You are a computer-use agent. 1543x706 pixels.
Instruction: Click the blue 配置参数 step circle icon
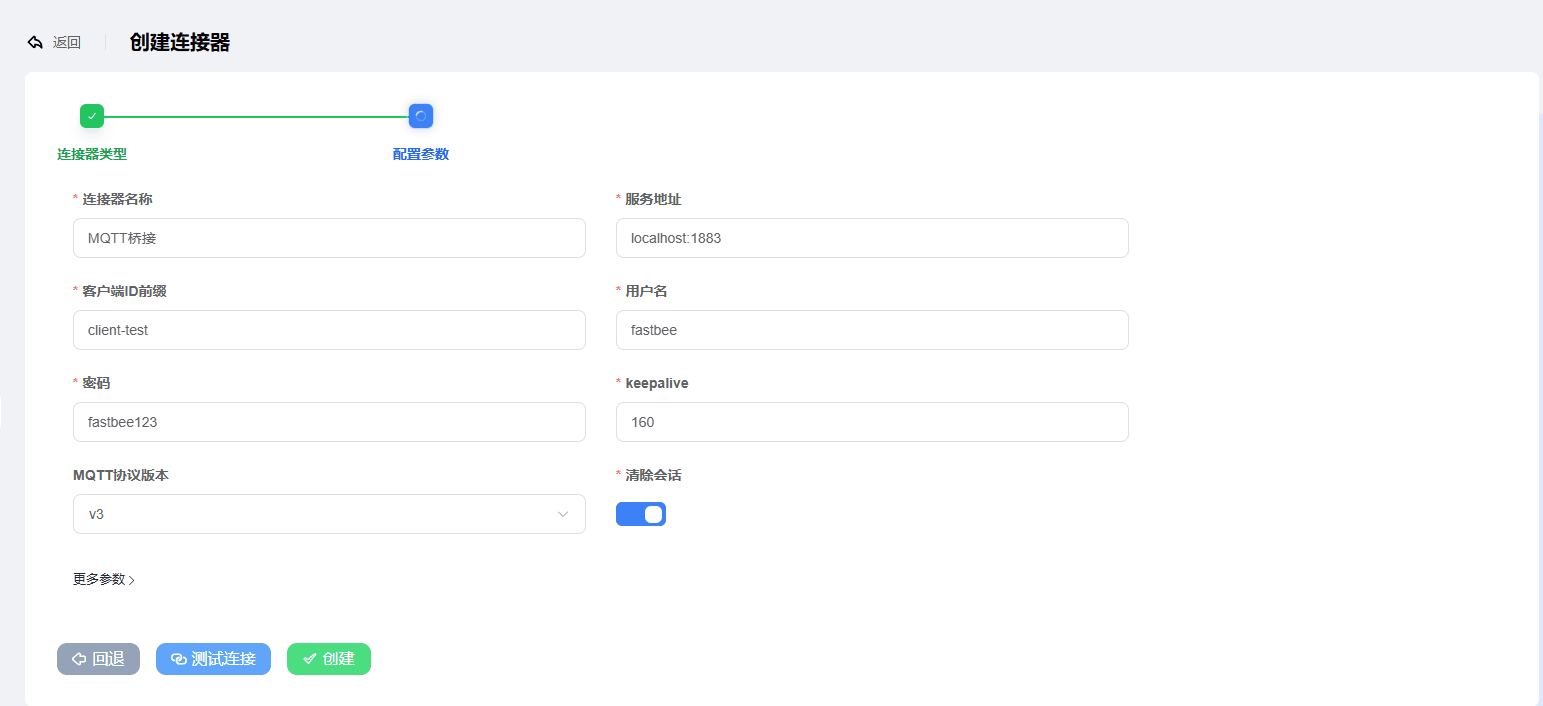pos(421,116)
